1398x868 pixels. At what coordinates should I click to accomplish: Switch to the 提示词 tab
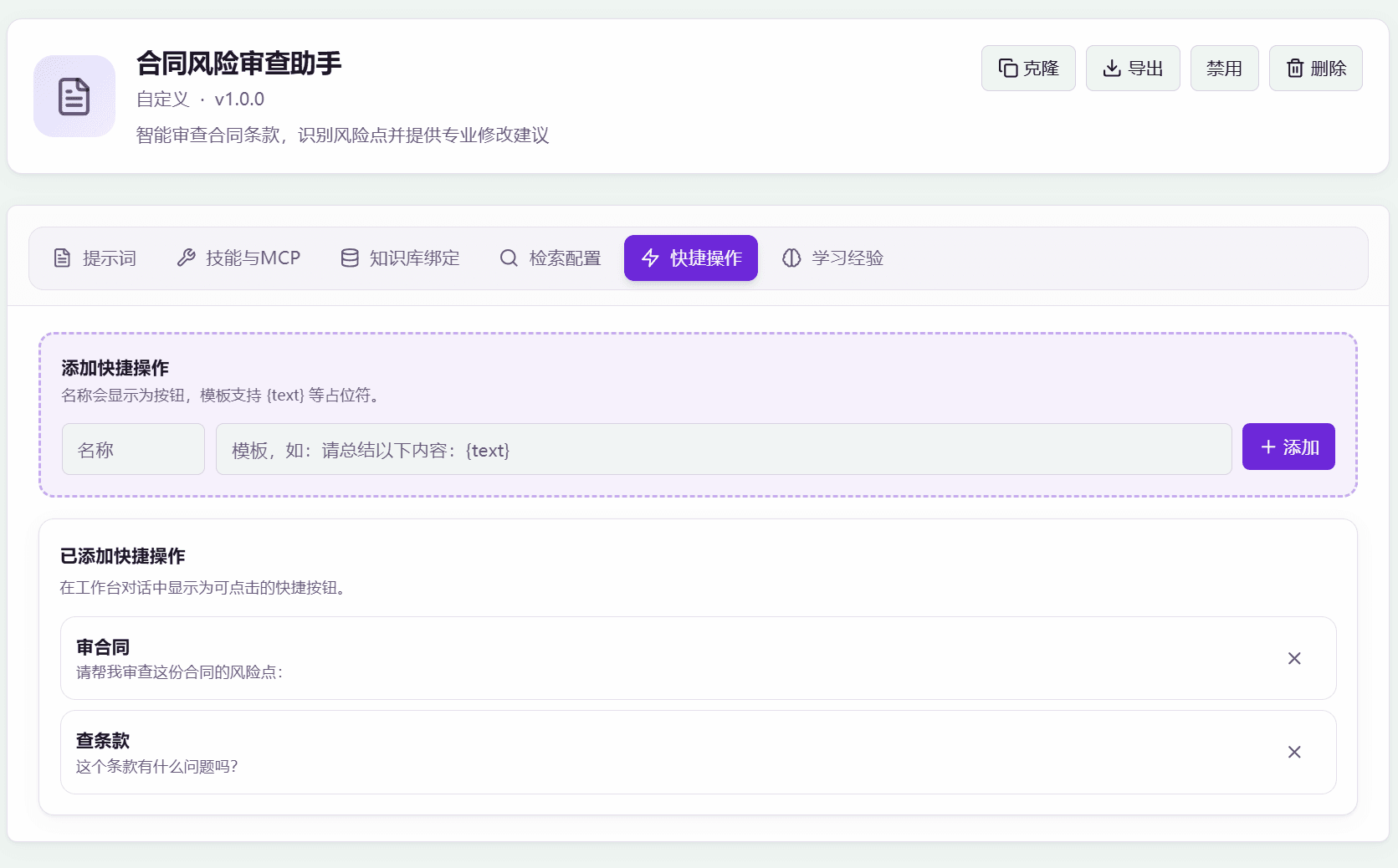point(95,258)
